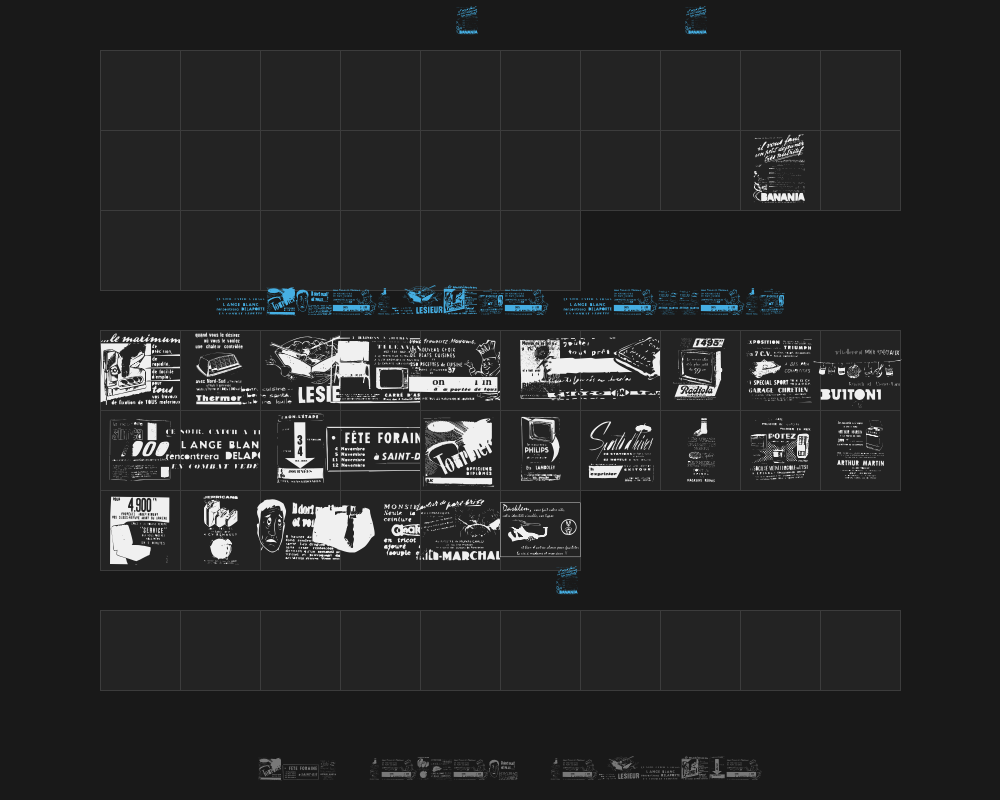
Task: Open the pare-brise Marchal ad
Action: pyautogui.click(x=458, y=530)
